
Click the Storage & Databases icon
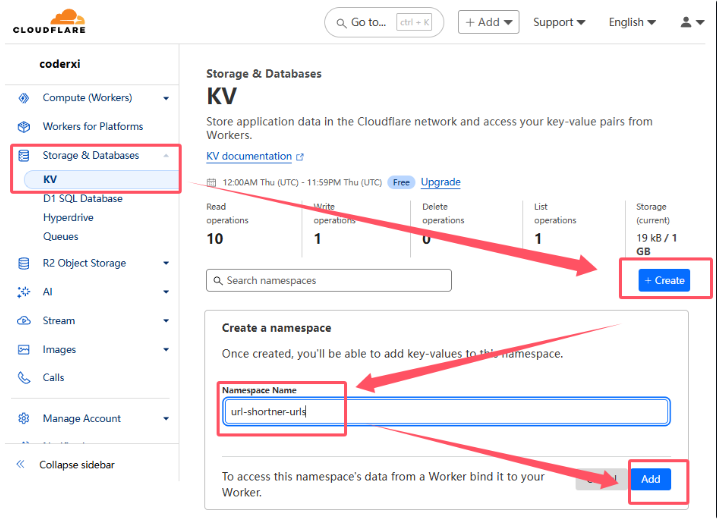pyautogui.click(x=23, y=156)
